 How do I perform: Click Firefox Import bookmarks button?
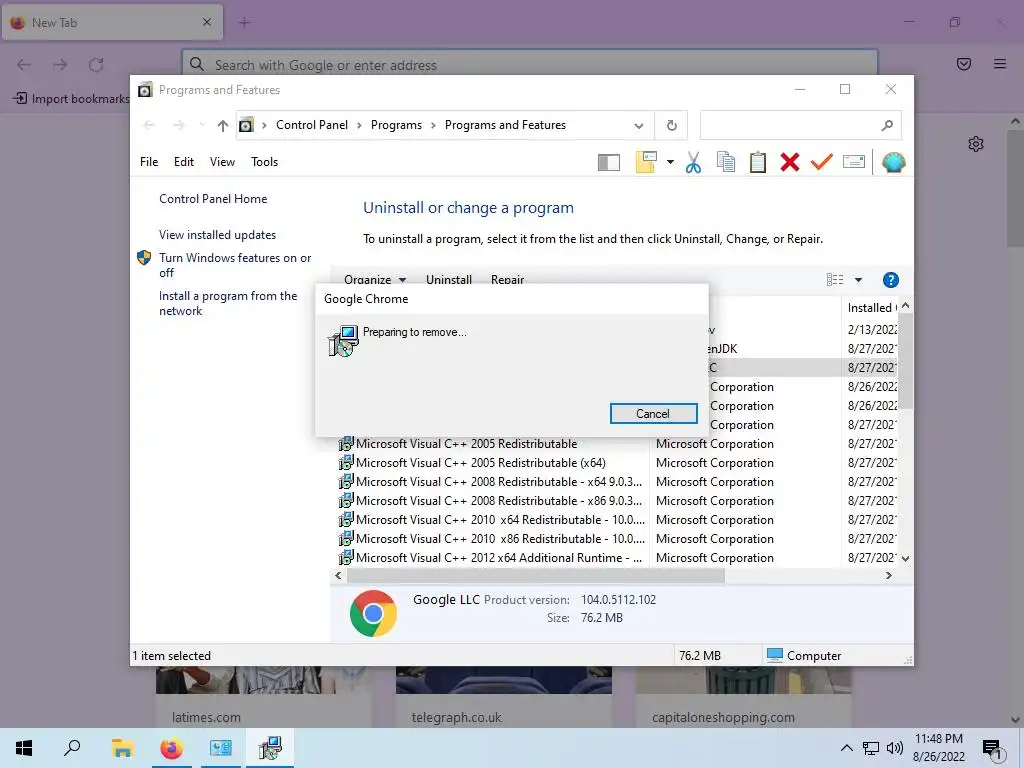point(72,99)
